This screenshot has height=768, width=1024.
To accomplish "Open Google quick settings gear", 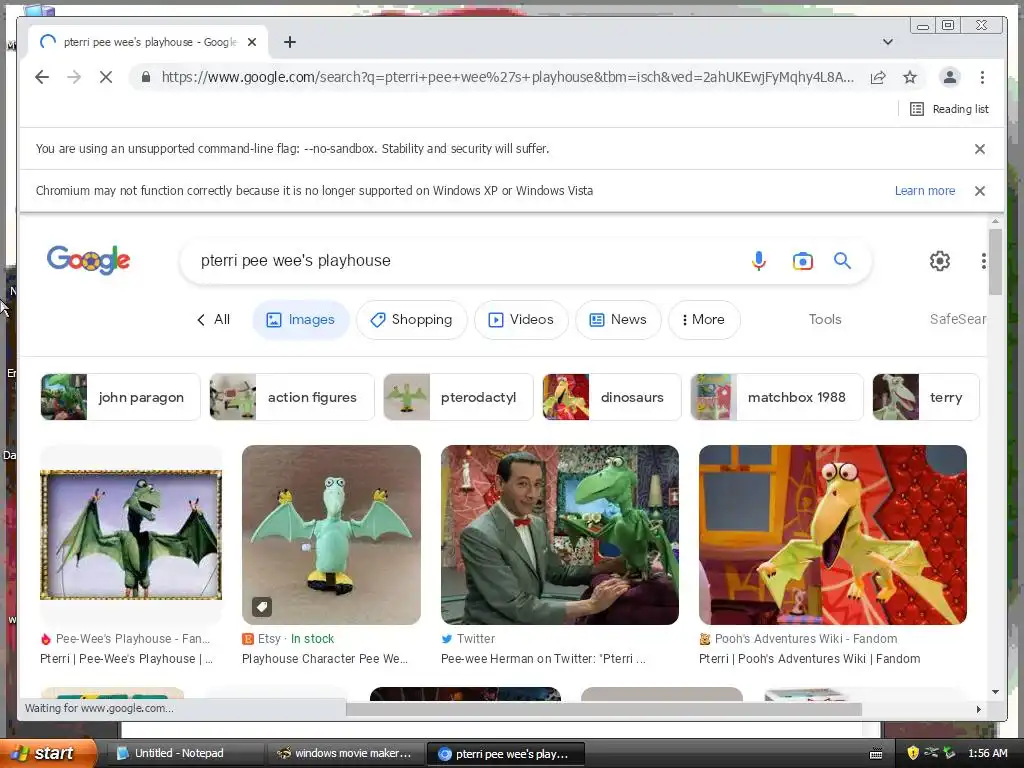I will coord(940,261).
